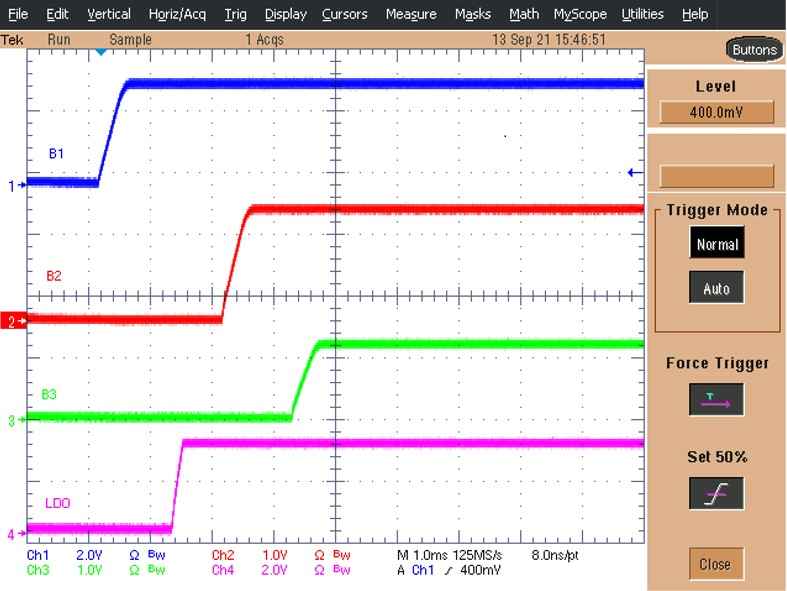Screen dimensions: 787x591
Task: Close the trigger side panel
Action: (715, 564)
